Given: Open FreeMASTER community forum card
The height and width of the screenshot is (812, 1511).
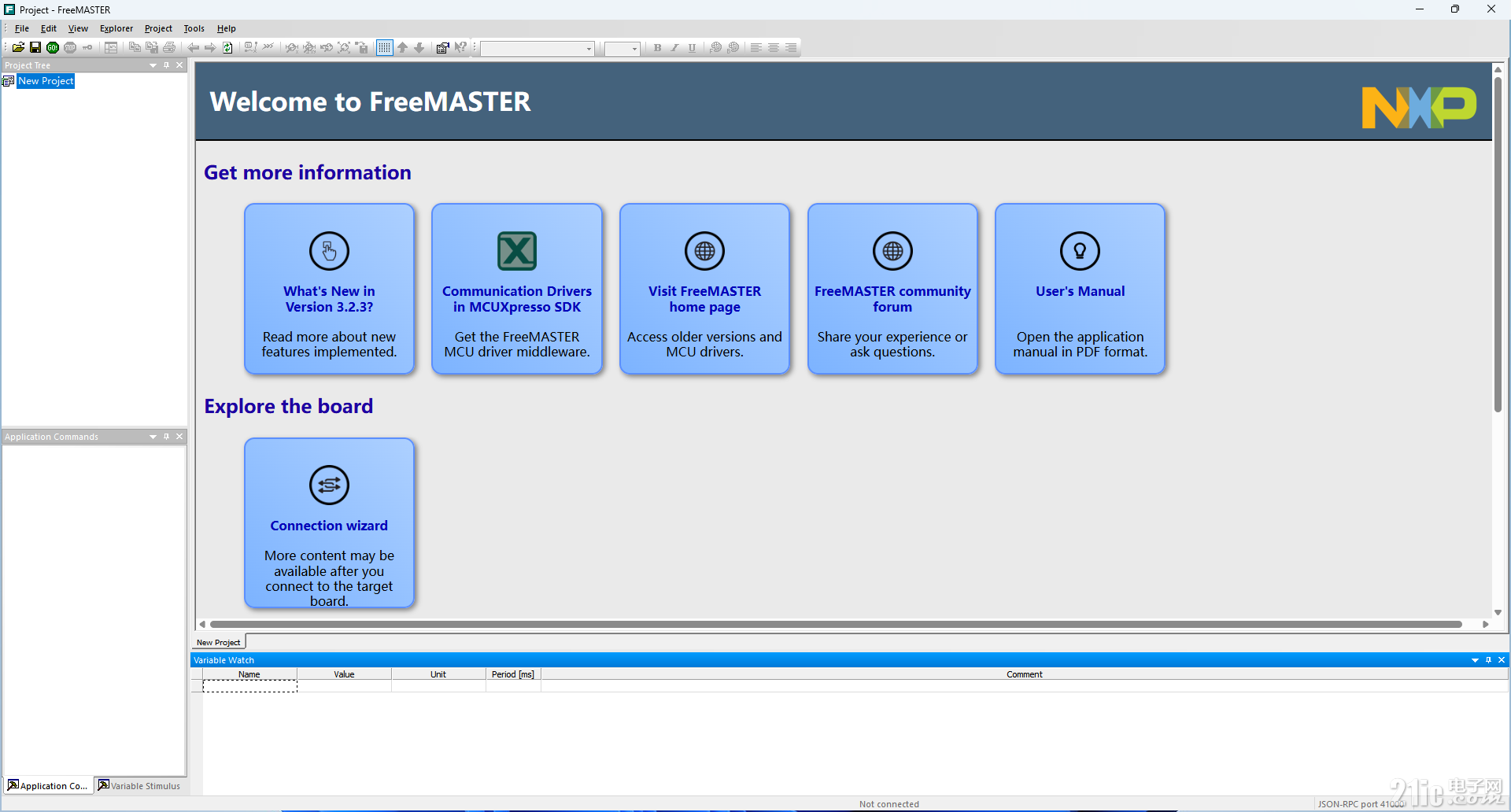Looking at the screenshot, I should click(x=892, y=289).
